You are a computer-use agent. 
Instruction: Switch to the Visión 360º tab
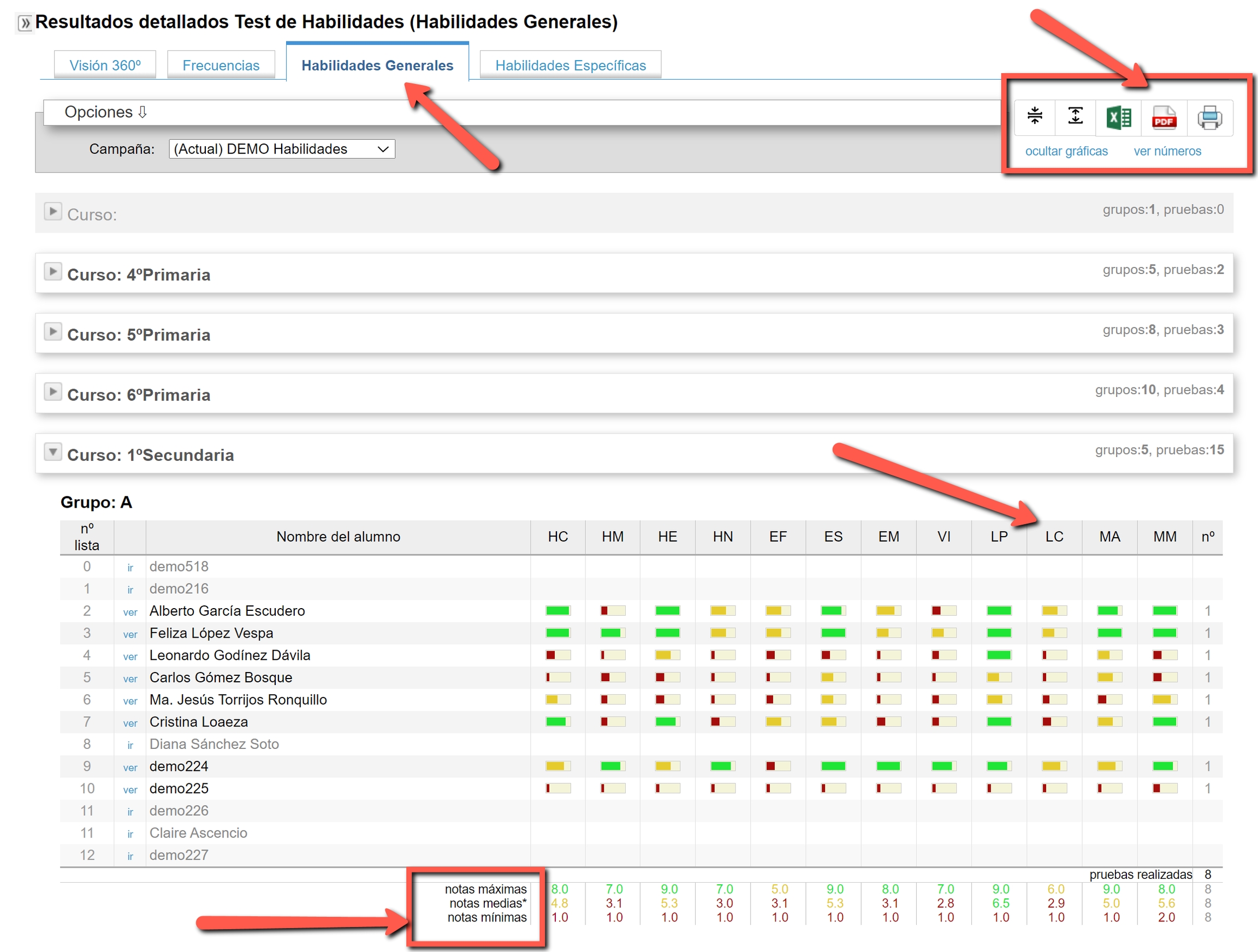click(x=105, y=66)
